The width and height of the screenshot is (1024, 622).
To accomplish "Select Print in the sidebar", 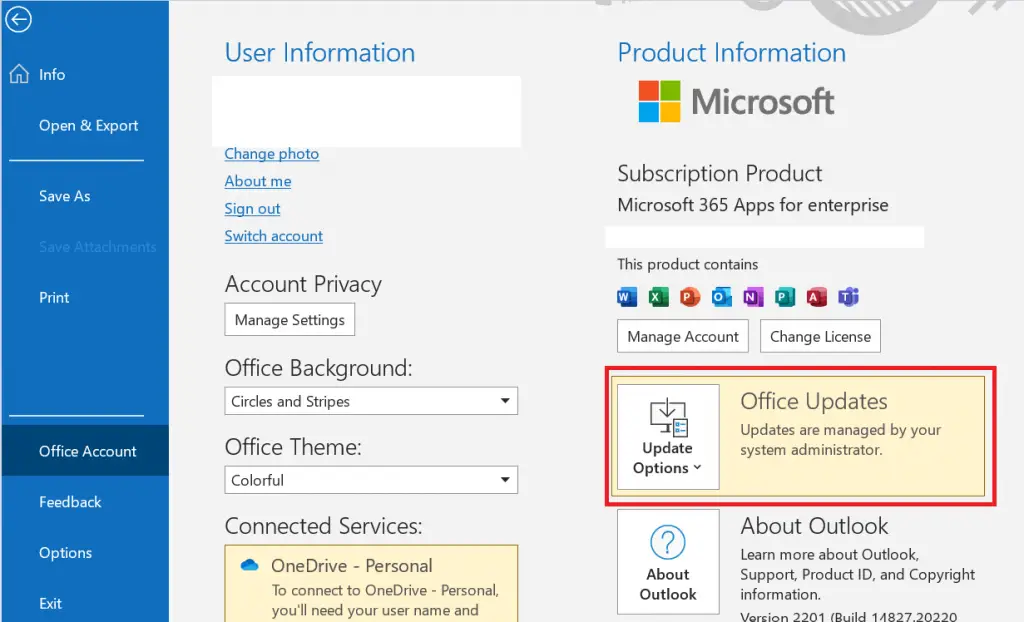I will pos(54,298).
